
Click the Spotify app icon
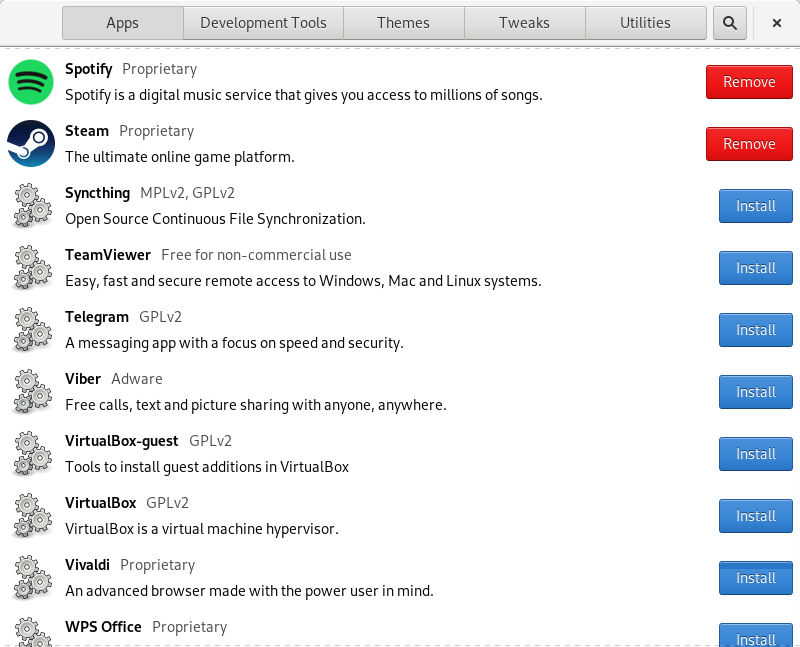(x=31, y=82)
